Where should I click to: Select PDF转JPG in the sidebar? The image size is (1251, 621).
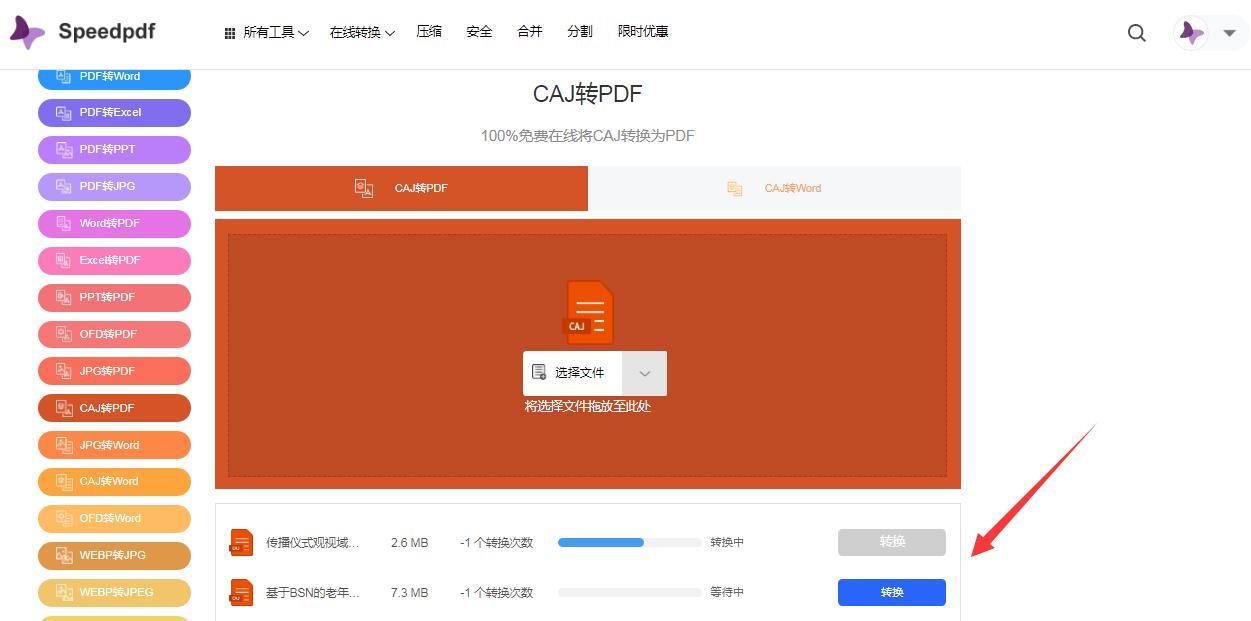pos(114,187)
